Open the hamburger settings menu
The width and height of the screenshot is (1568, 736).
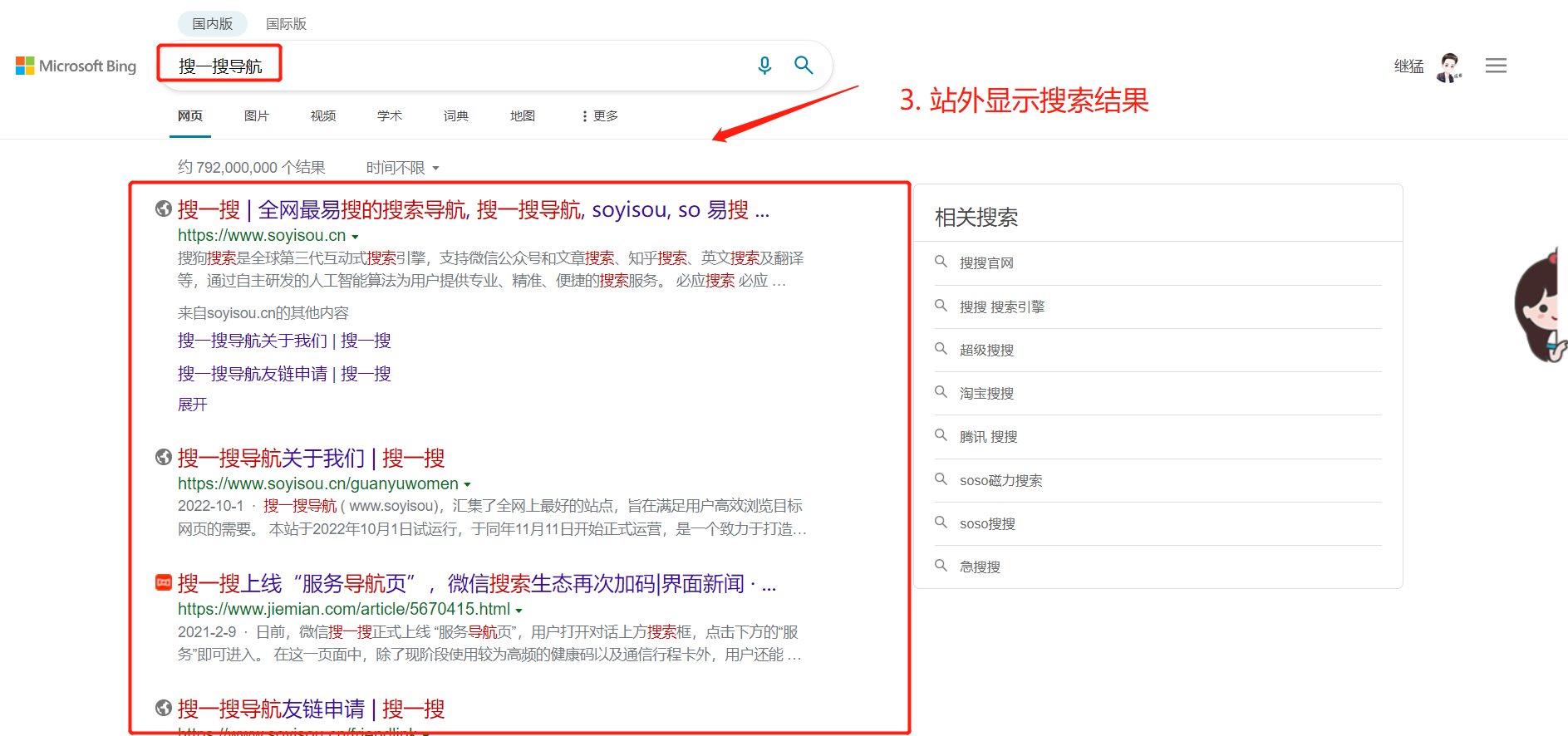pos(1496,66)
